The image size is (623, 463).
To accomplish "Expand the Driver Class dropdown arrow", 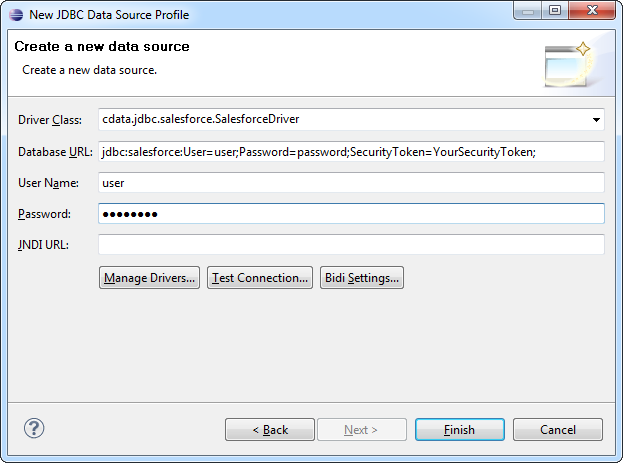I will click(x=596, y=120).
